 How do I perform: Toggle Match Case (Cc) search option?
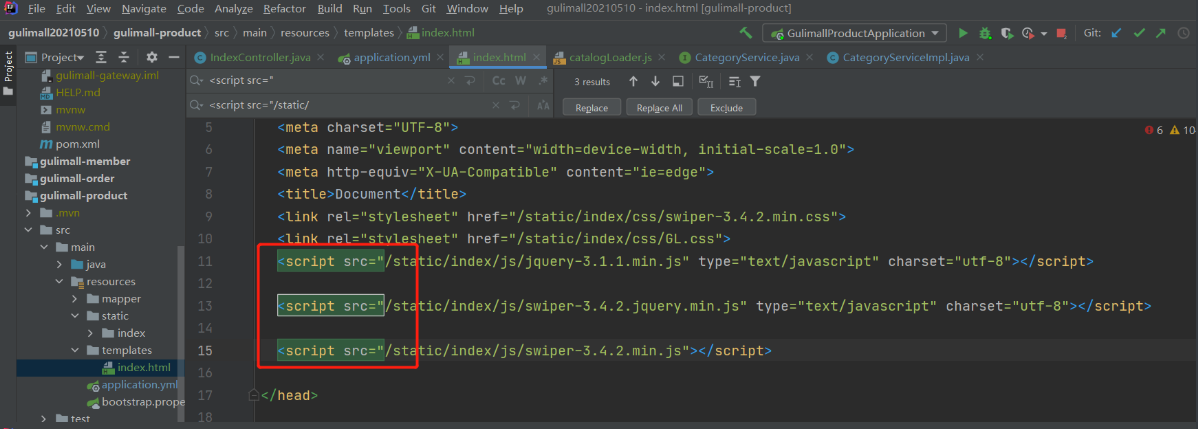coord(498,81)
